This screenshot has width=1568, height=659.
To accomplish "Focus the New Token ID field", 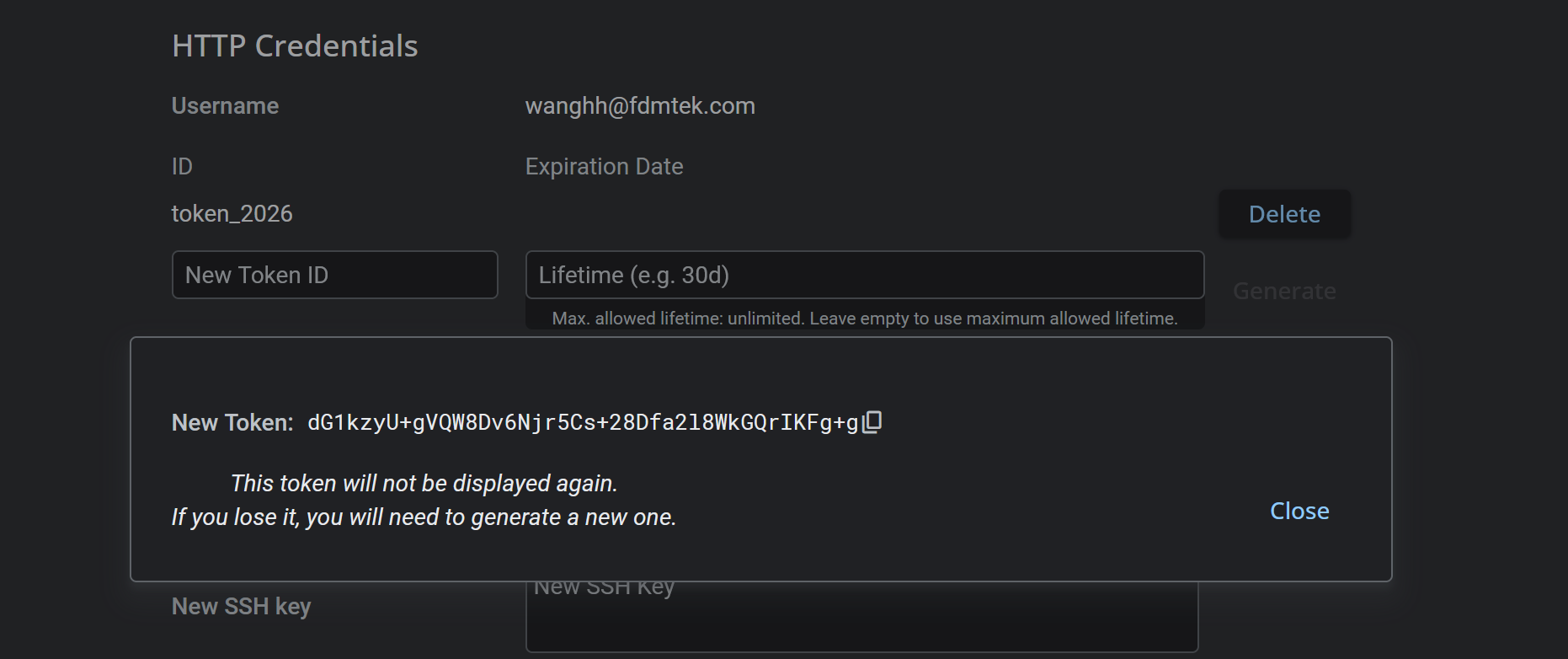I will click(x=334, y=275).
